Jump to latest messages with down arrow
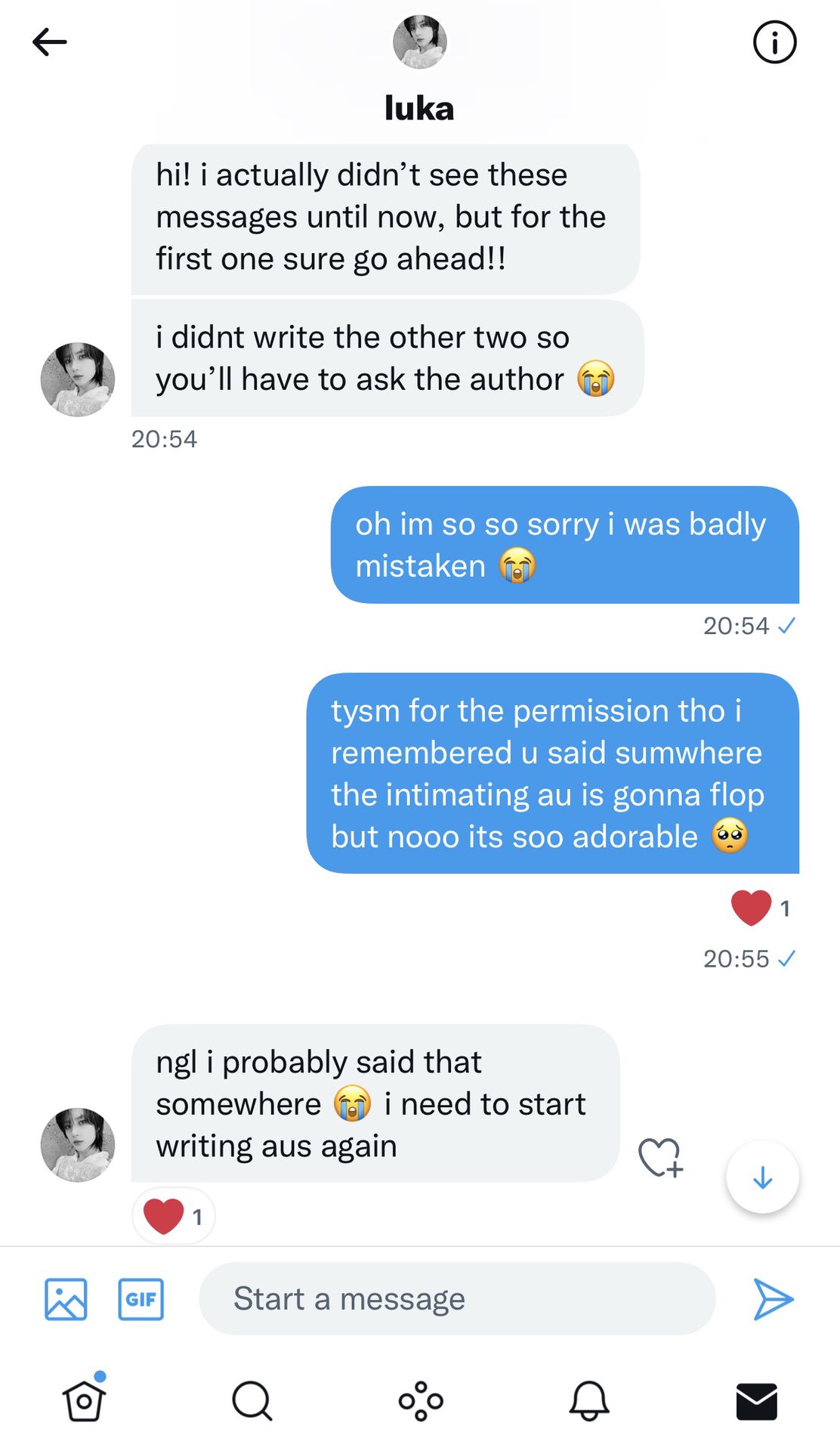The width and height of the screenshot is (840, 1451). tap(762, 1177)
